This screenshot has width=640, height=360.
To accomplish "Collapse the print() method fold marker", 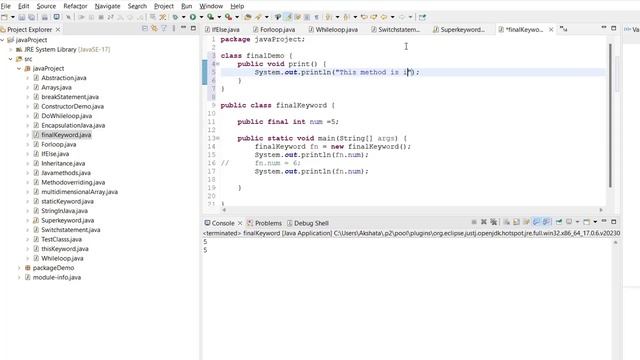I will 218,64.
